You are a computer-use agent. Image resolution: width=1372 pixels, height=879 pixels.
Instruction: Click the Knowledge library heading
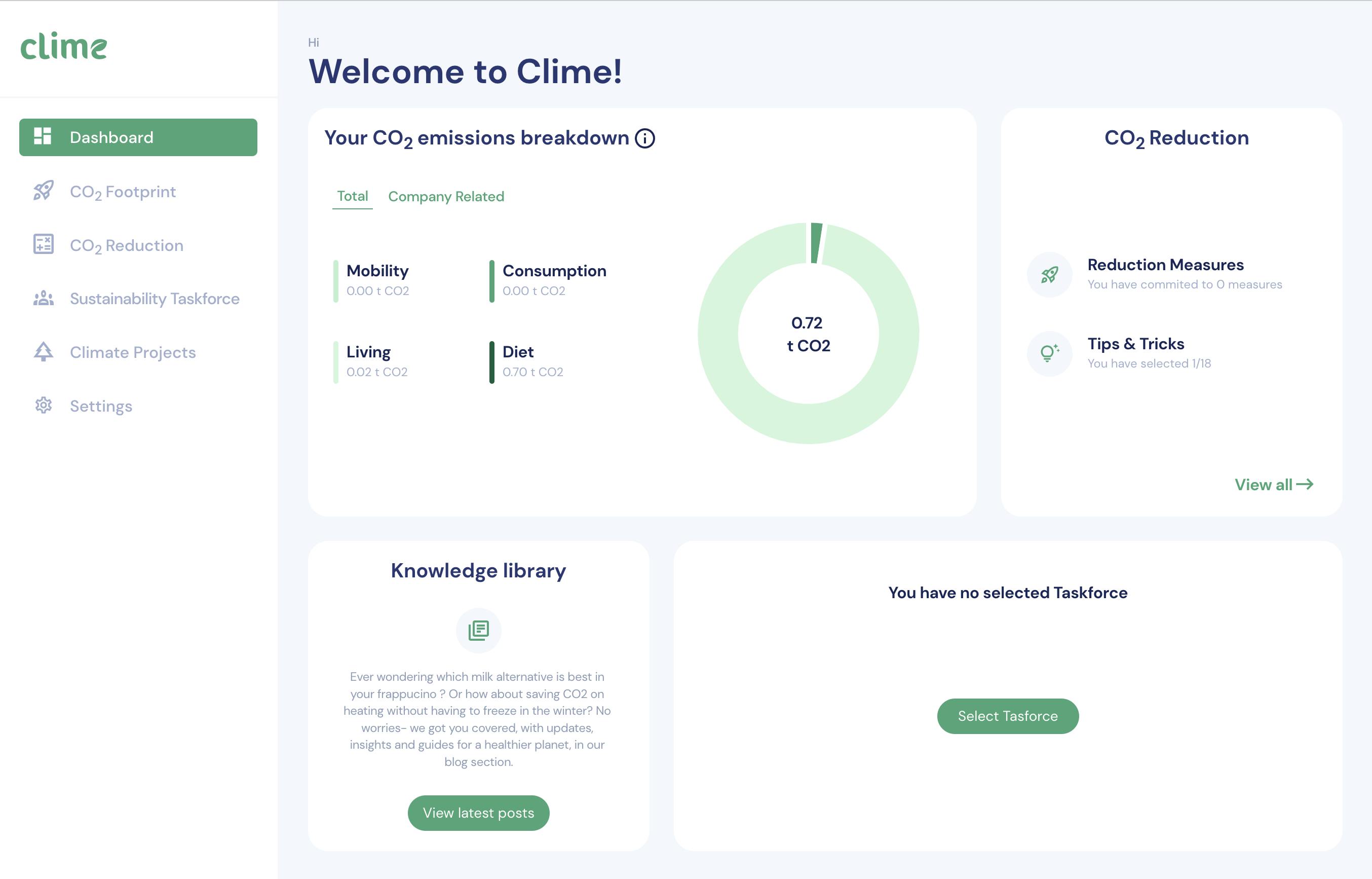click(479, 570)
